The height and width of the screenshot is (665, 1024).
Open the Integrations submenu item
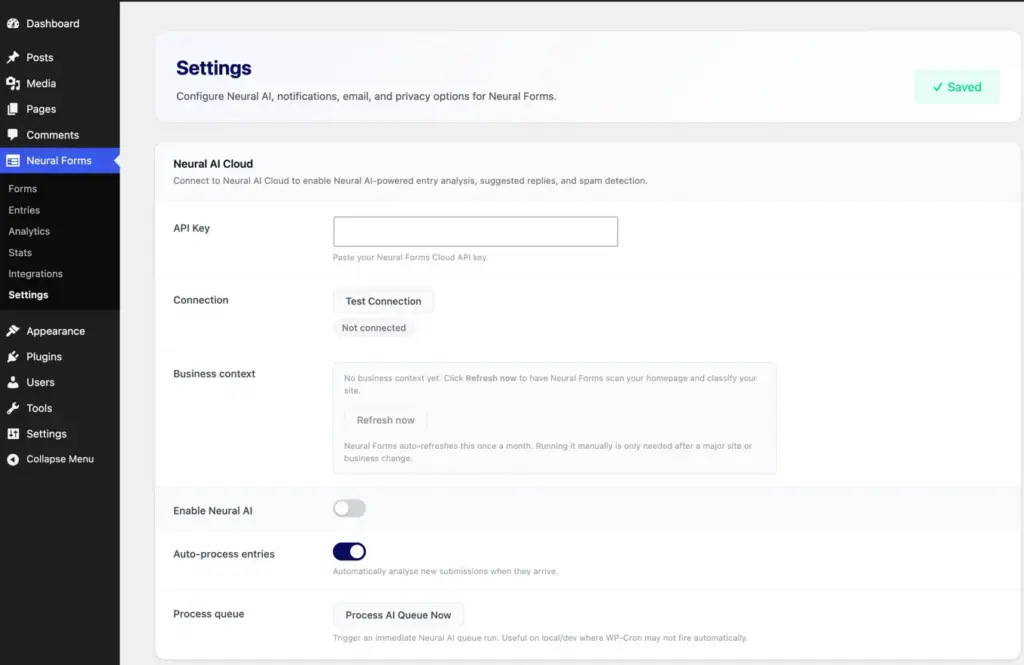pyautogui.click(x=36, y=274)
